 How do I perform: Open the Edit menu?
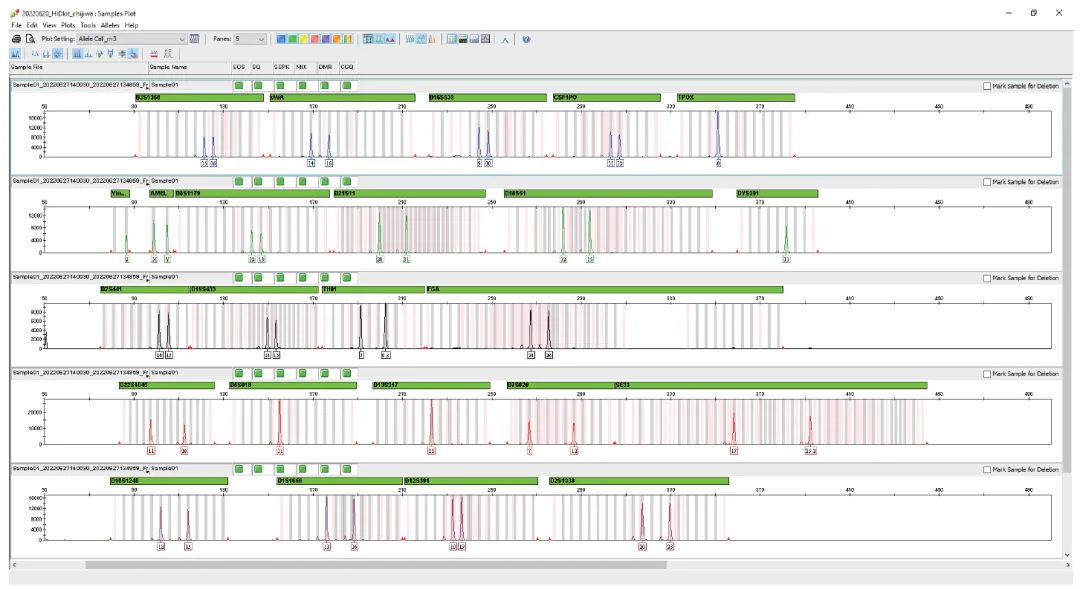click(x=32, y=25)
